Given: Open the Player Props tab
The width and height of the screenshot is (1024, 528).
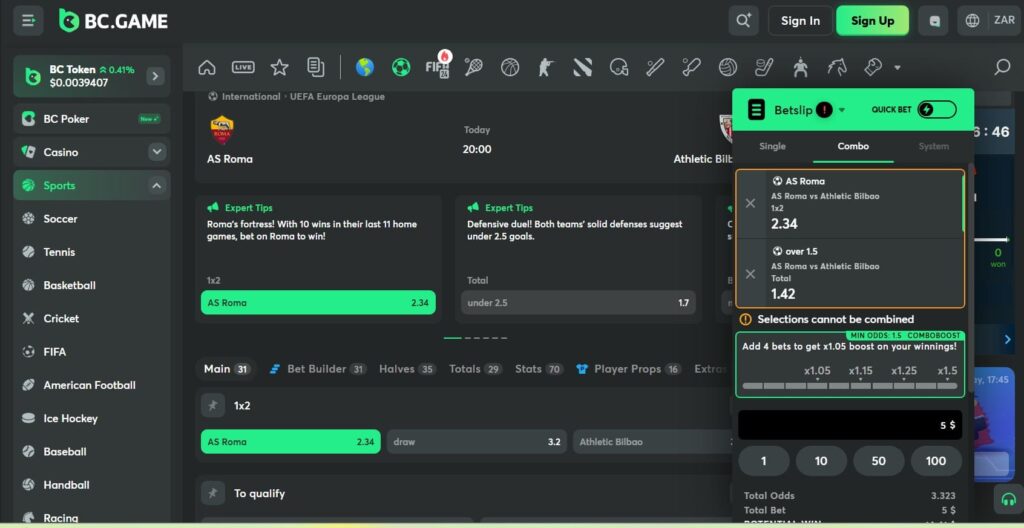Looking at the screenshot, I should [628, 369].
